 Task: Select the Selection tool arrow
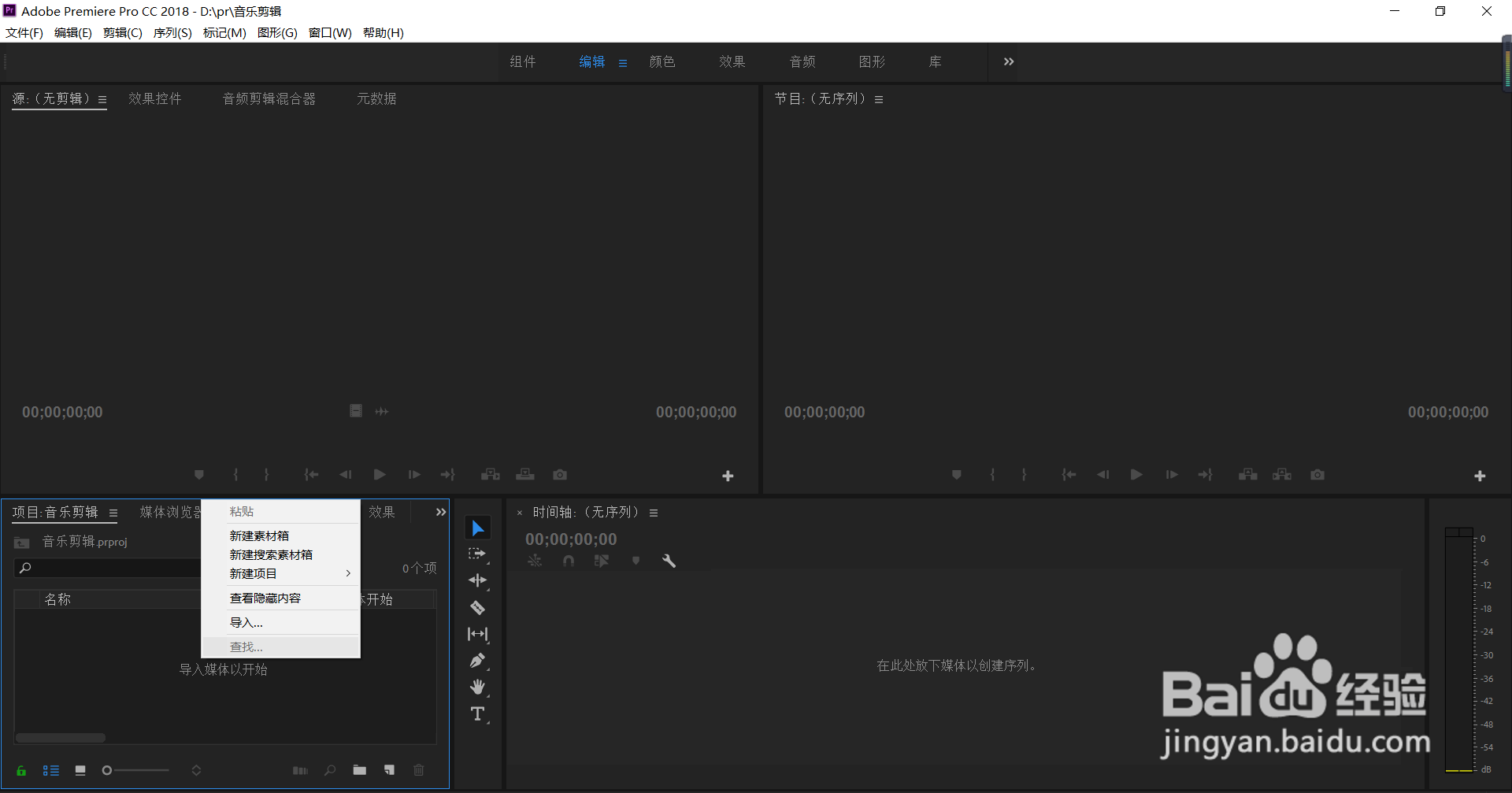[477, 528]
